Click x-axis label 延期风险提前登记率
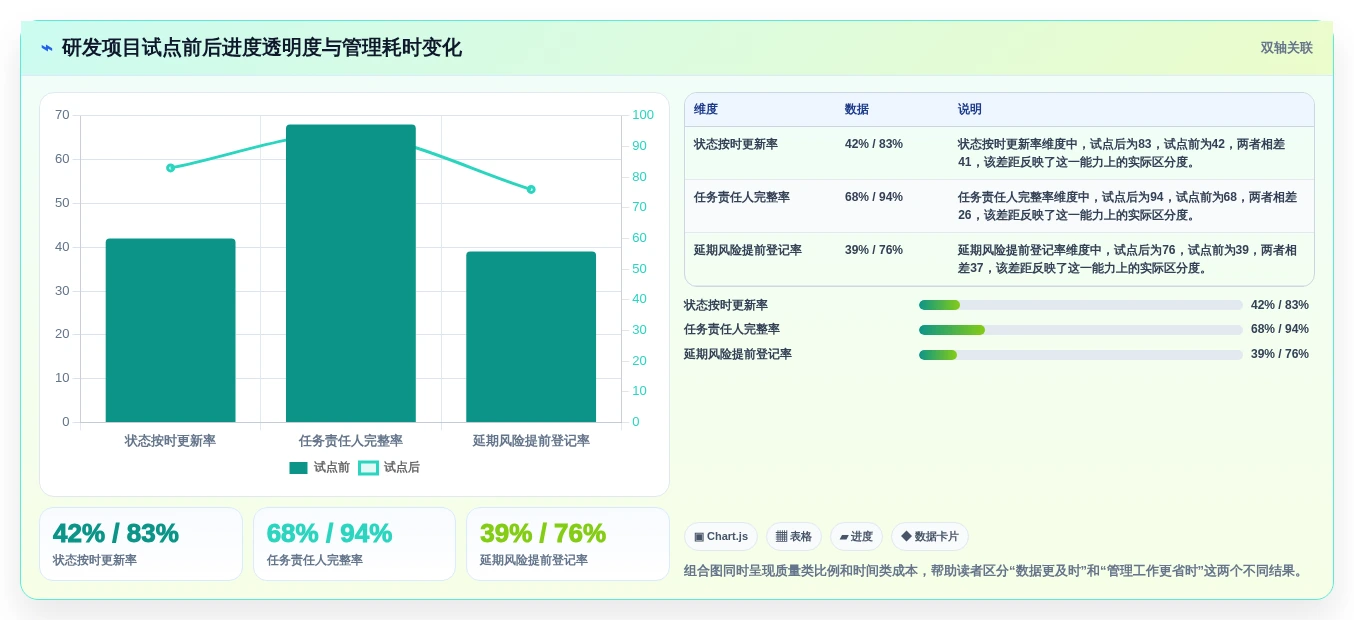 (x=531, y=441)
